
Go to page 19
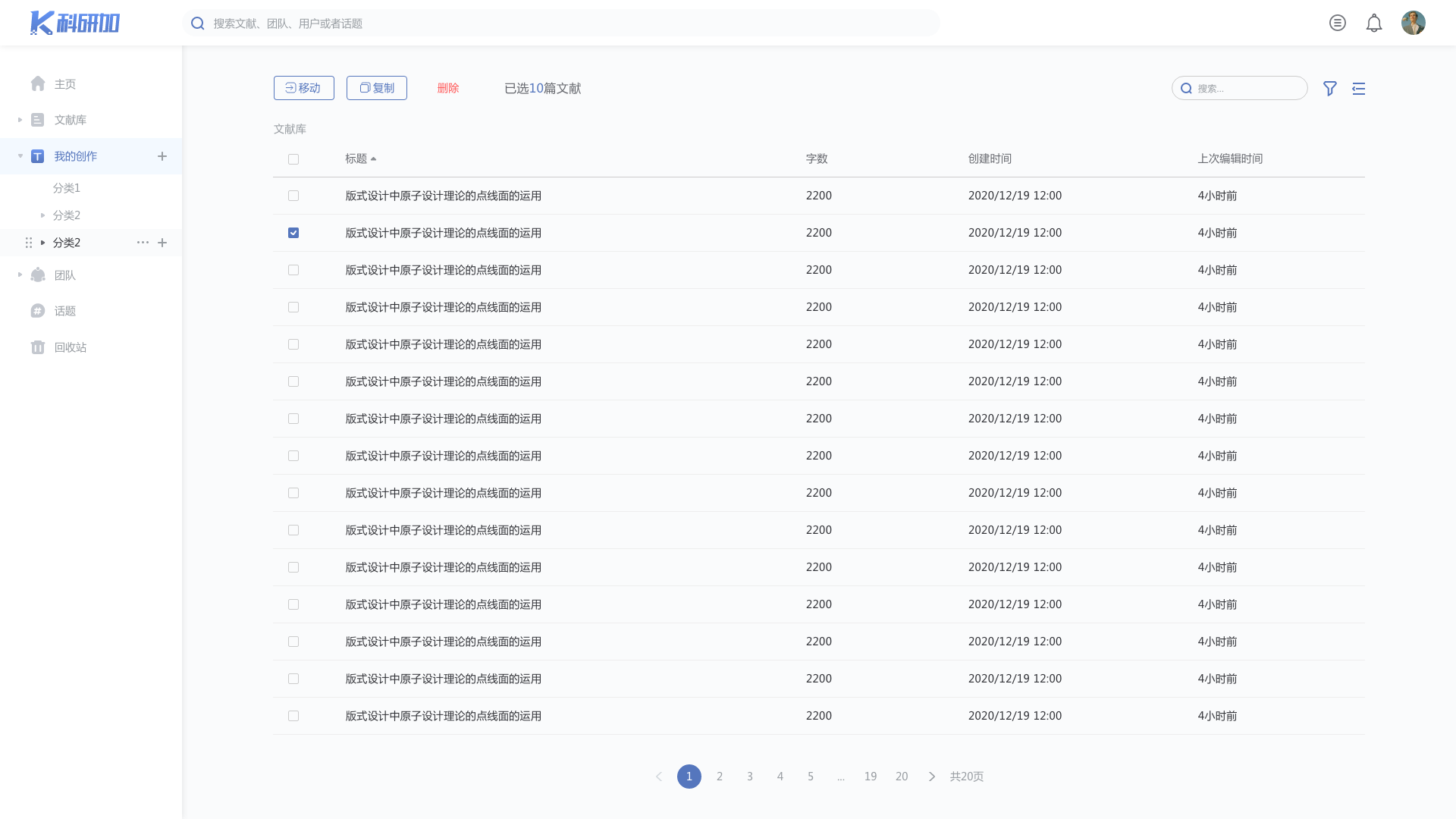coord(871,777)
